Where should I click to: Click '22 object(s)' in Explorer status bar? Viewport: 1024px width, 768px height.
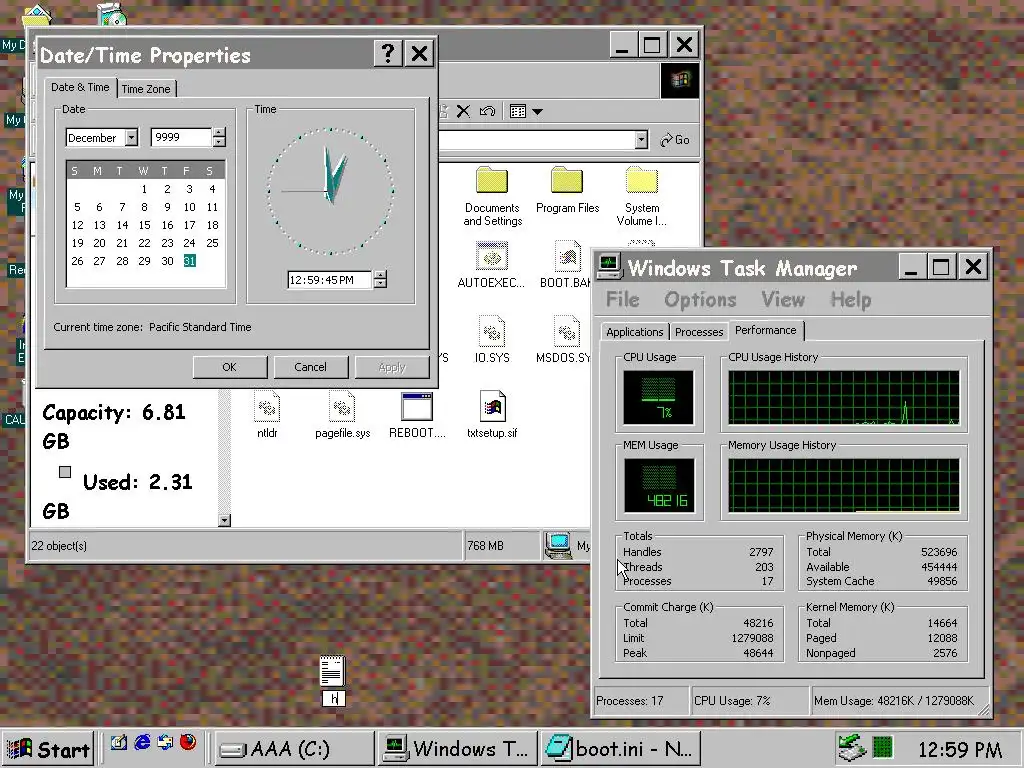click(x=59, y=545)
